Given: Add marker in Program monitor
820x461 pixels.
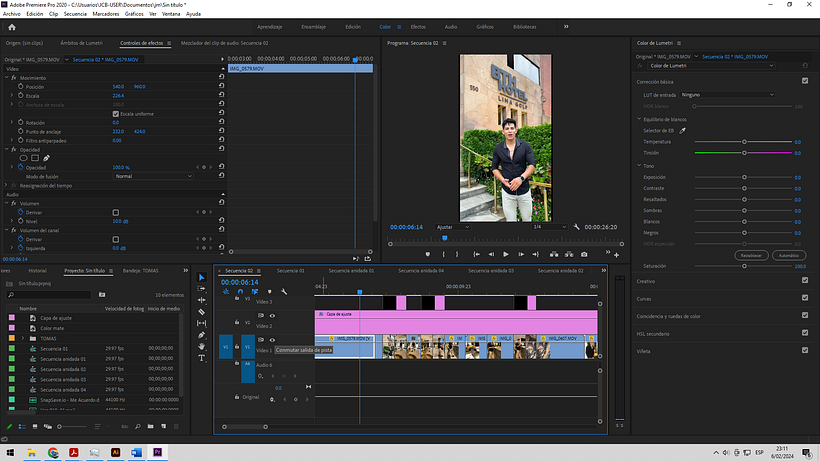Looking at the screenshot, I should coord(428,255).
